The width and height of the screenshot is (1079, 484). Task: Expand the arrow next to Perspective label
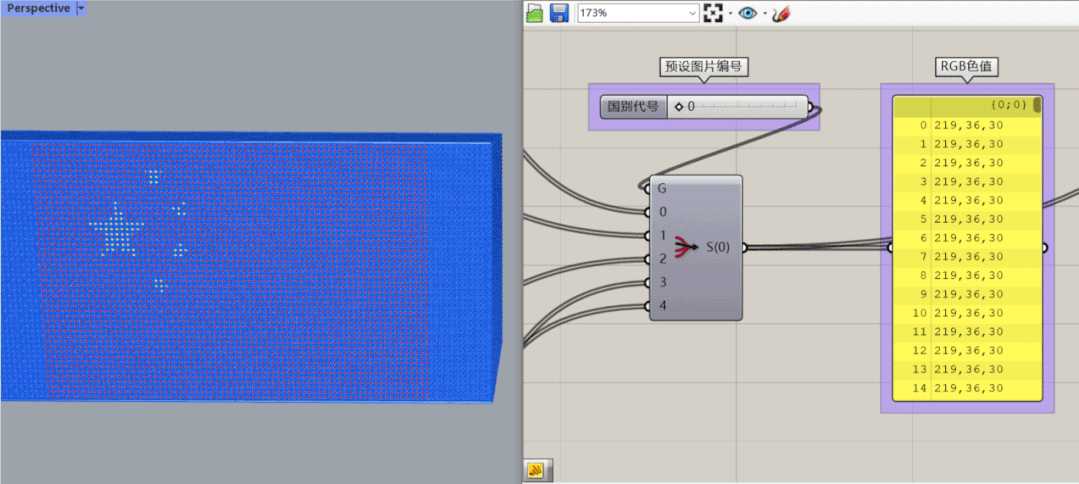point(81,8)
